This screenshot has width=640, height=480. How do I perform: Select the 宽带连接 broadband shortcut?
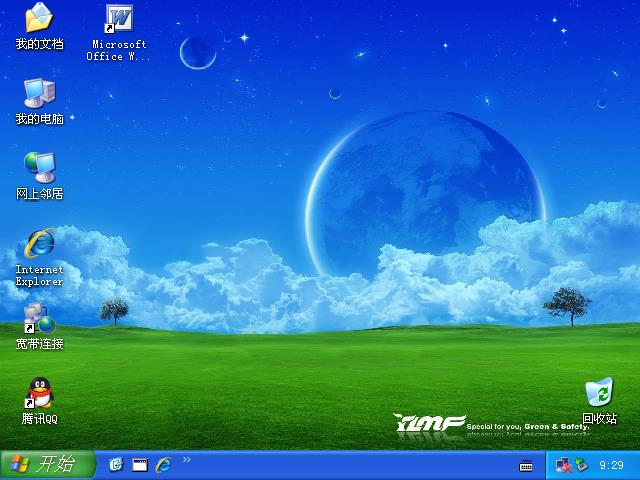pos(39,318)
